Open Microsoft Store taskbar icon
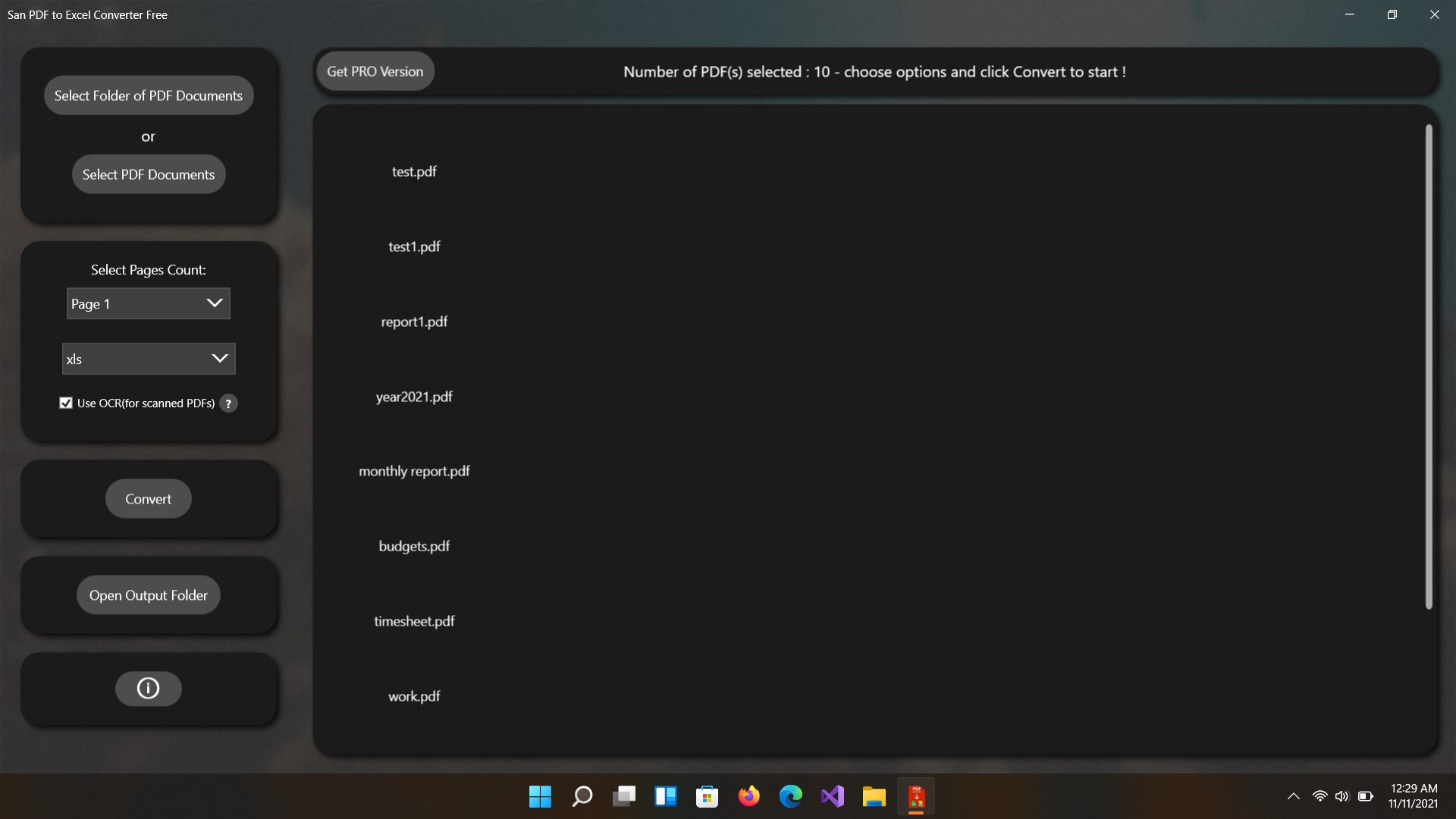 (x=707, y=796)
